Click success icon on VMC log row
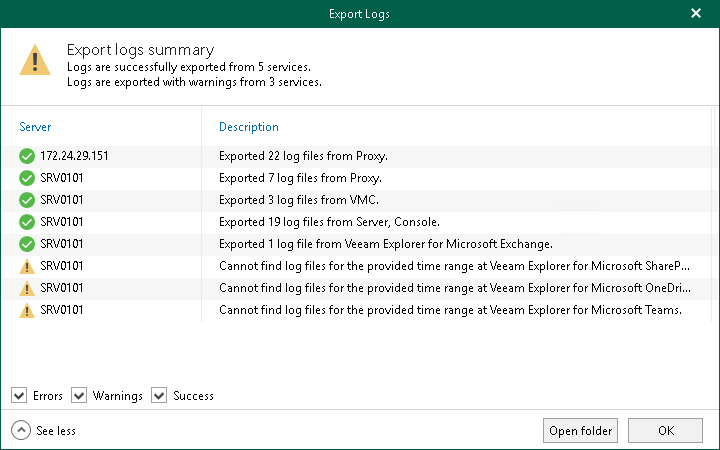 [x=27, y=200]
